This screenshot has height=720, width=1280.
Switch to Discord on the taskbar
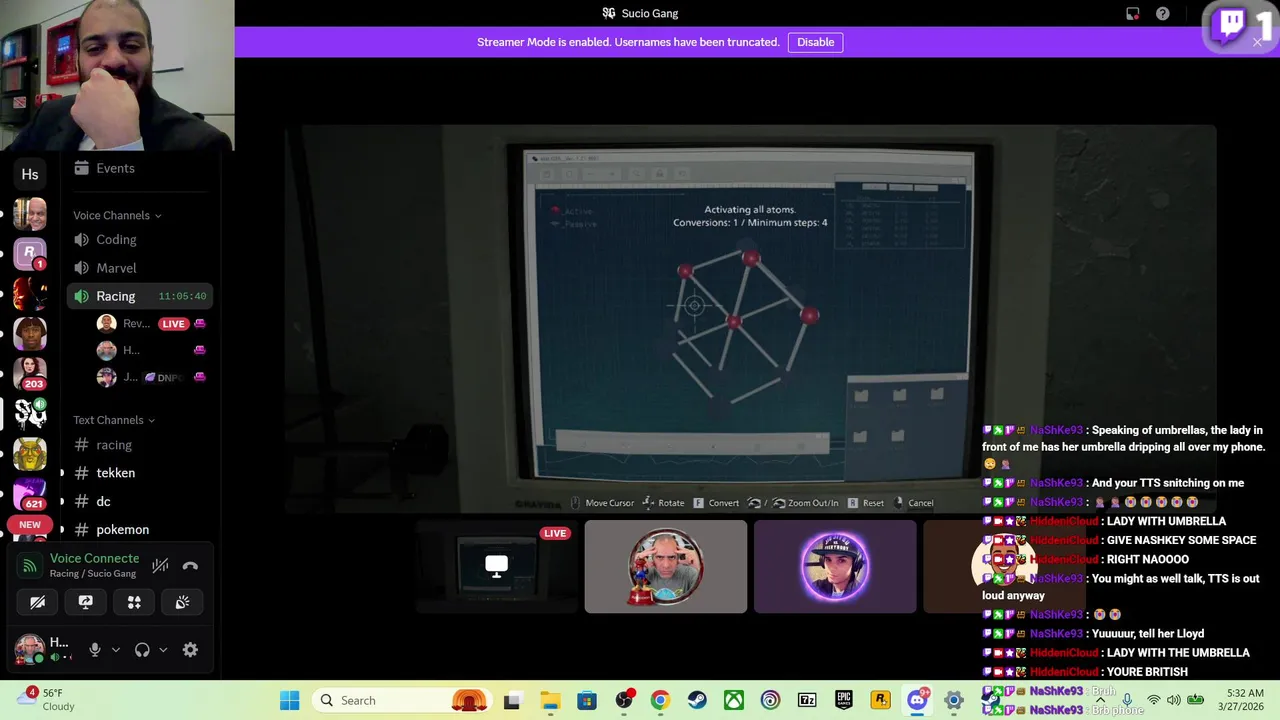pos(917,700)
